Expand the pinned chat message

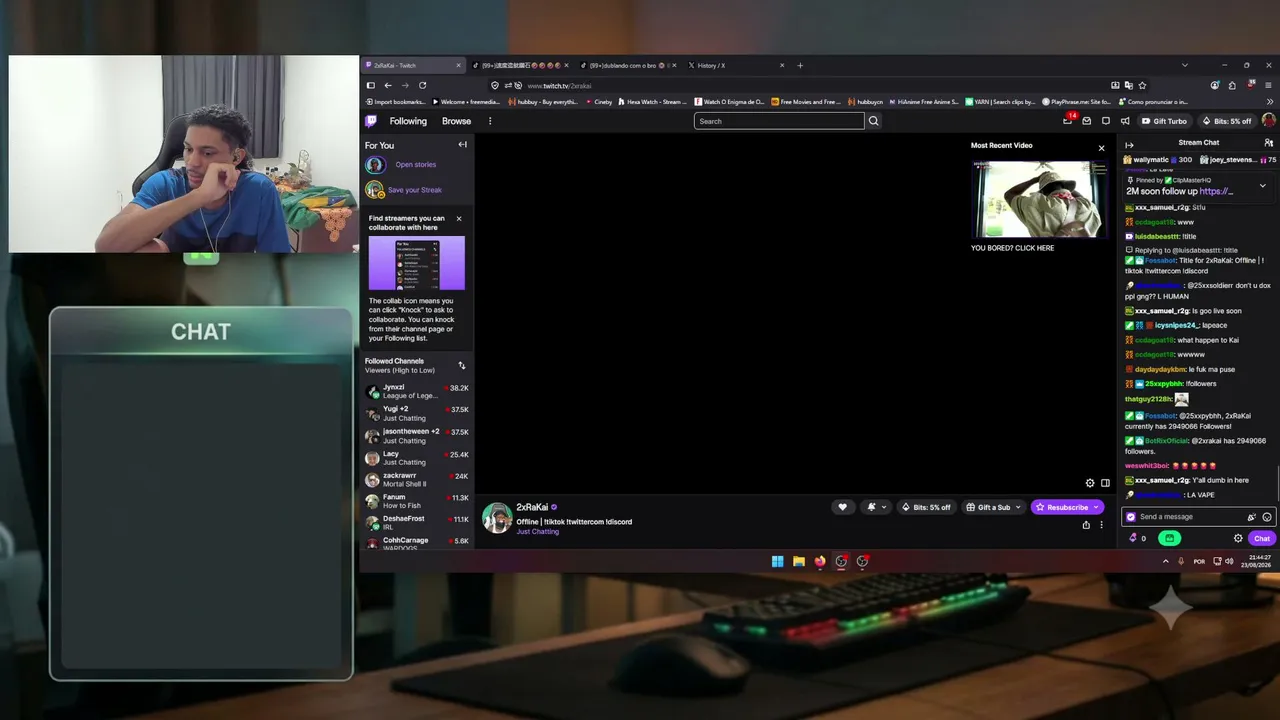tap(1262, 186)
